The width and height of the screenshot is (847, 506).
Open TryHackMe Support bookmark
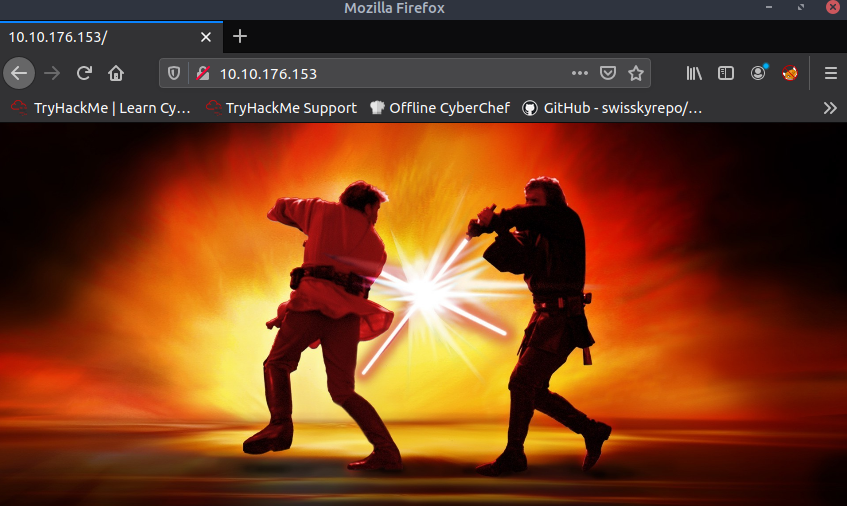click(x=282, y=108)
